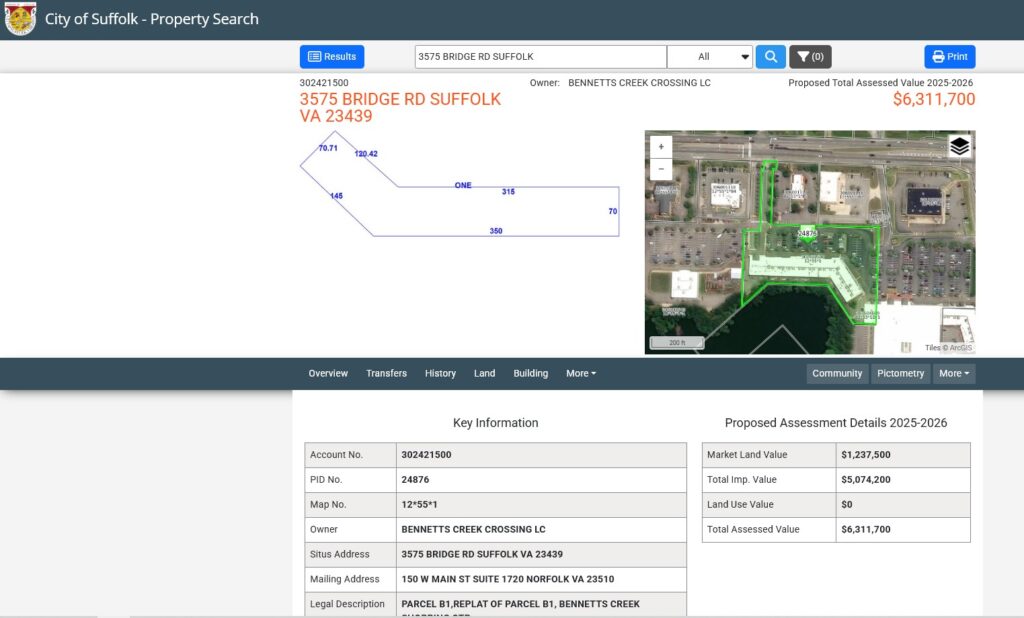1024x618 pixels.
Task: Click account number 302421500 in table
Action: click(x=426, y=455)
